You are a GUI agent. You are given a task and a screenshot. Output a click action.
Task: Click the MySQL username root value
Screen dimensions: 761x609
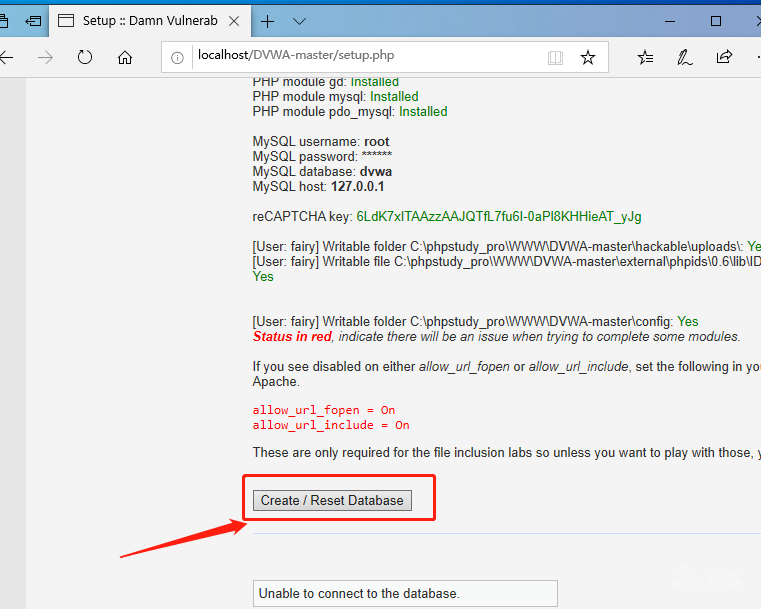(x=377, y=142)
